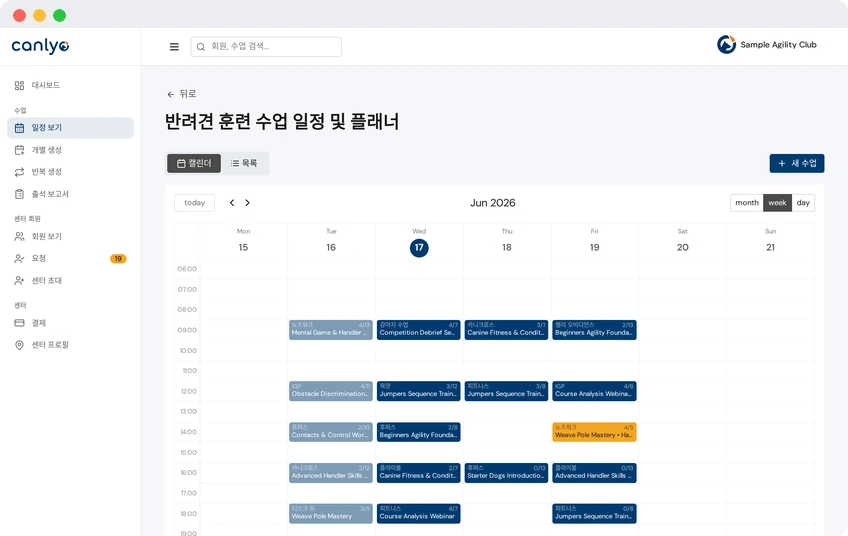The image size is (848, 536).
Task: Click the calendar icon beside 일정 보기
Action: tap(19, 128)
